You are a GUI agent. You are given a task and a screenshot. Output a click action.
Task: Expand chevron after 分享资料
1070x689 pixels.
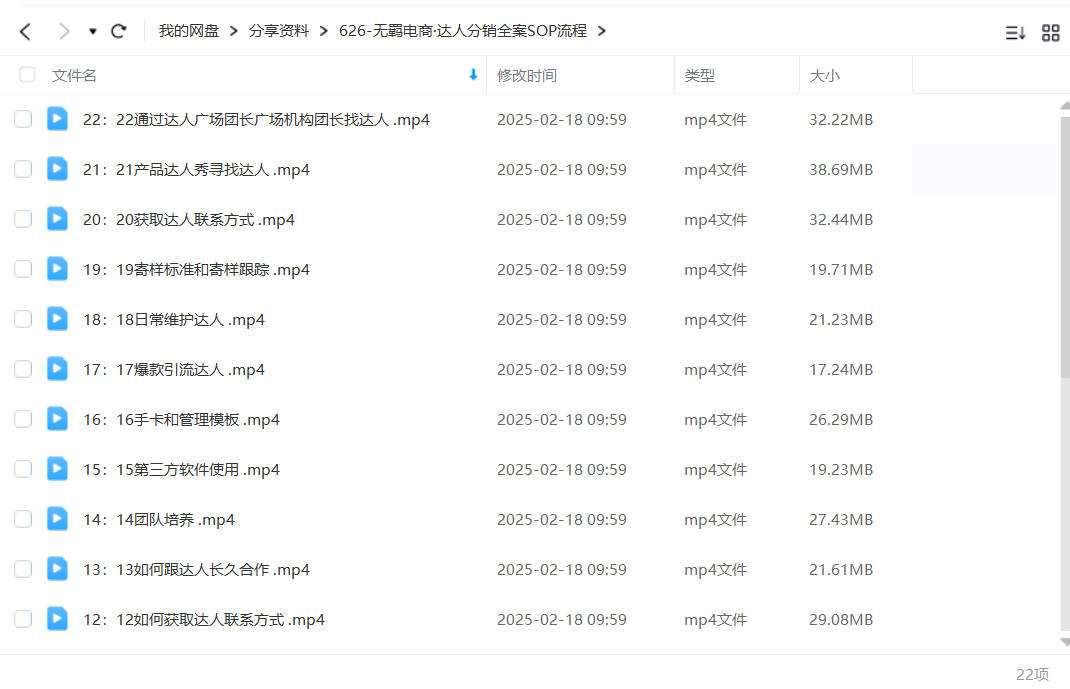[323, 31]
